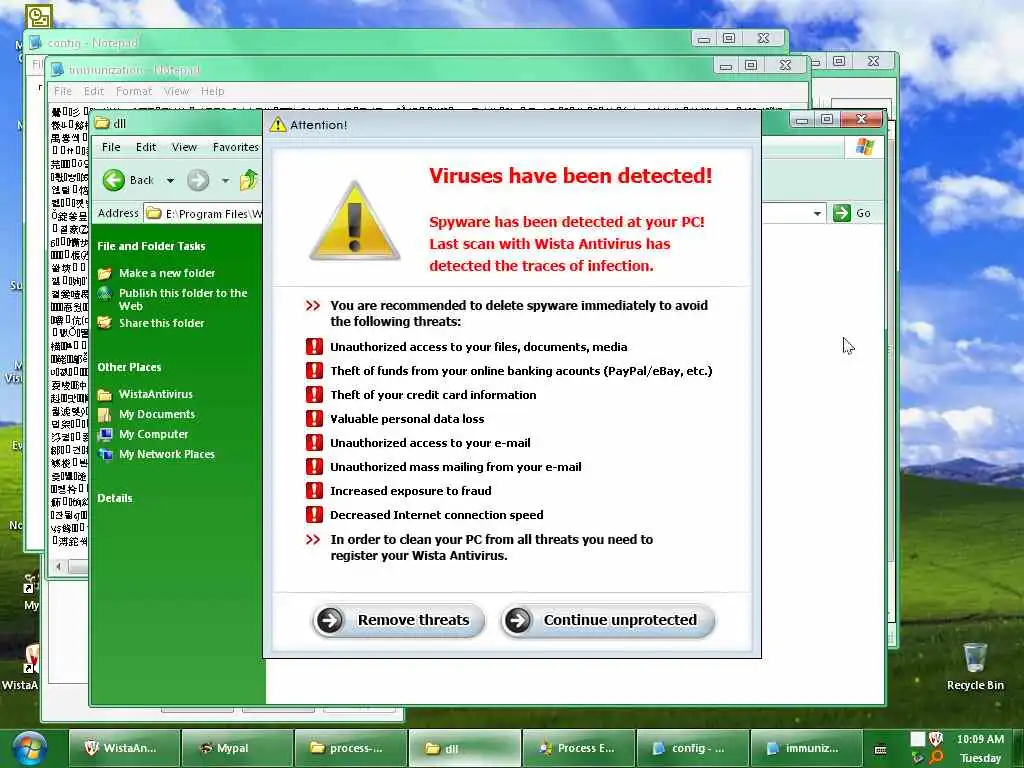Open My Documents under Other Places
Viewport: 1024px width, 768px height.
tap(157, 414)
